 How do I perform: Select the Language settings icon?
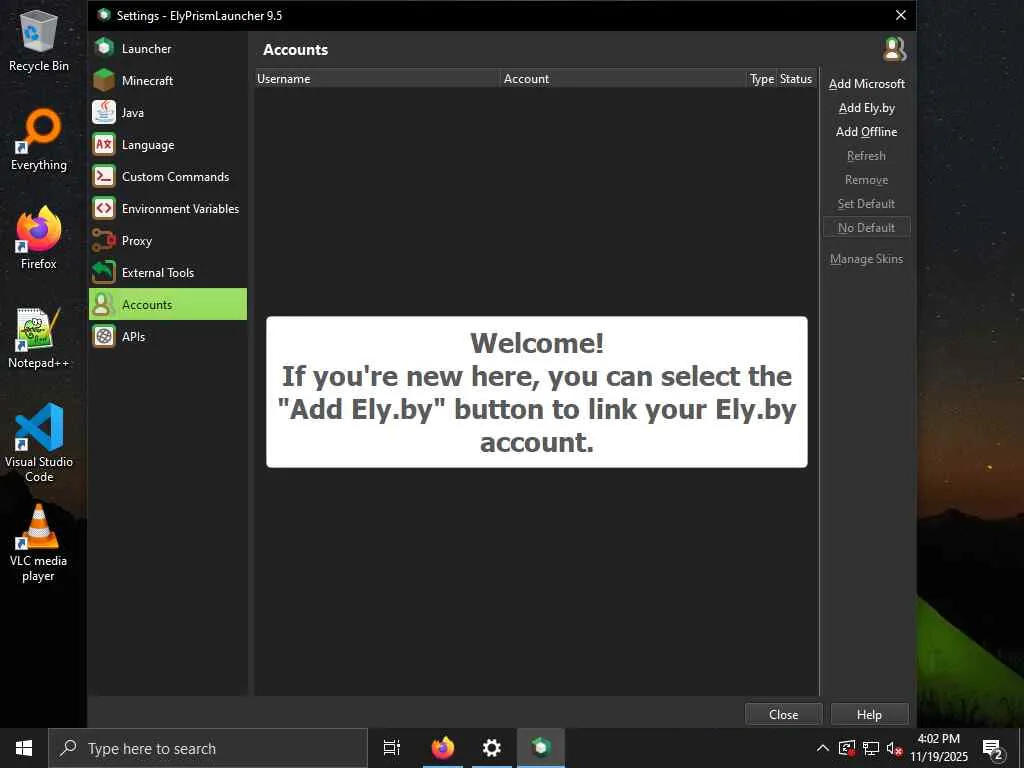(x=104, y=144)
